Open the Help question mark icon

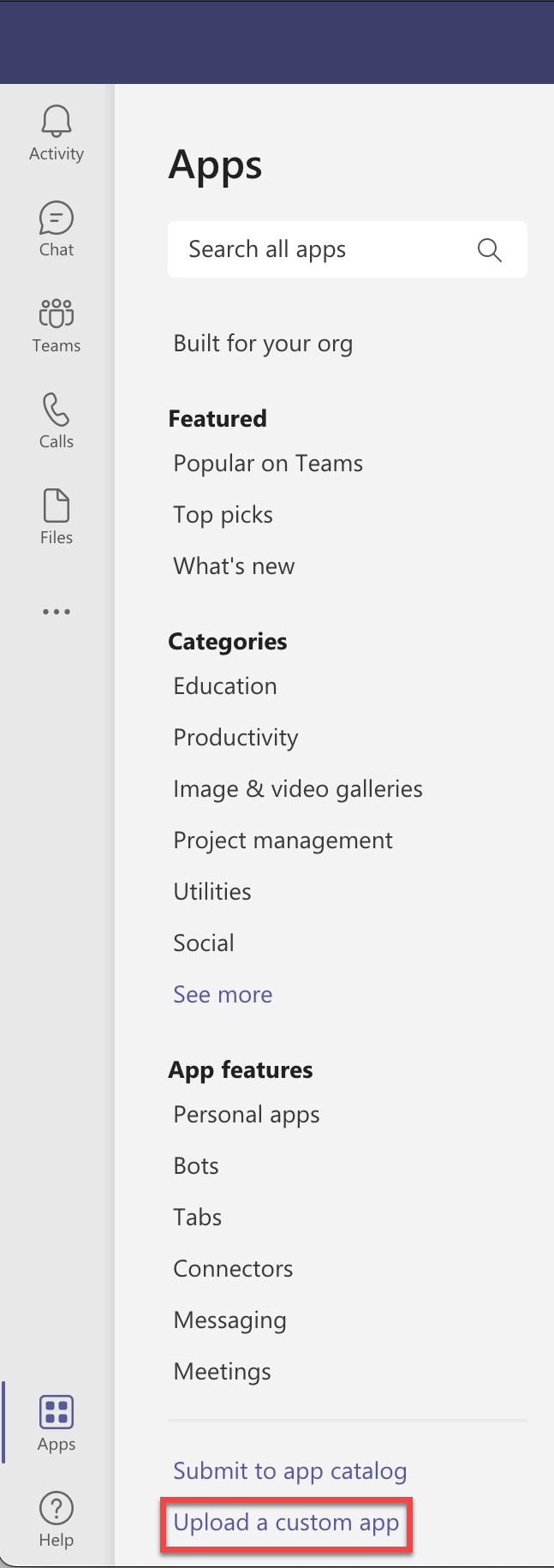pyautogui.click(x=57, y=1508)
